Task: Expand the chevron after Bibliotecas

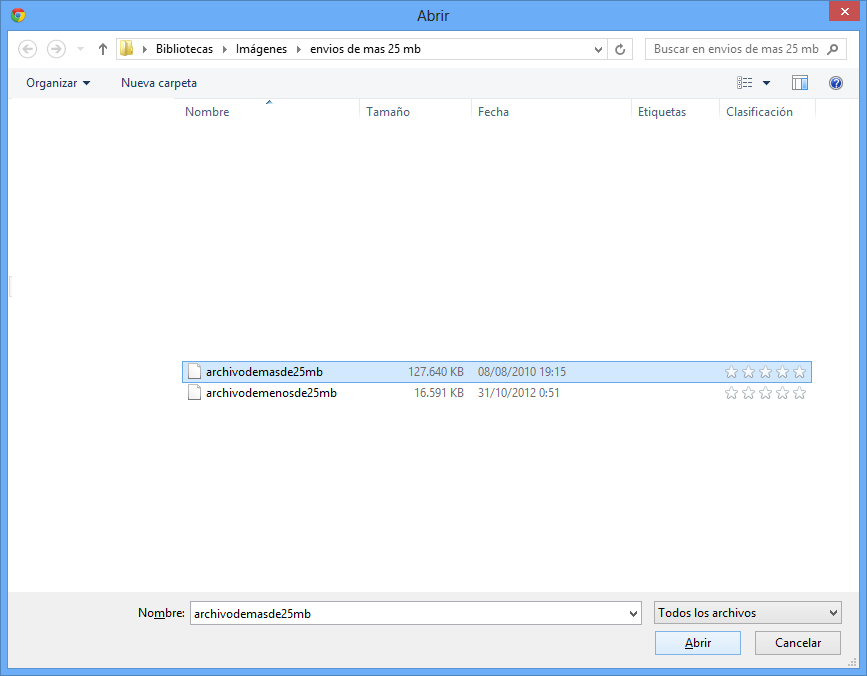Action: (x=224, y=49)
